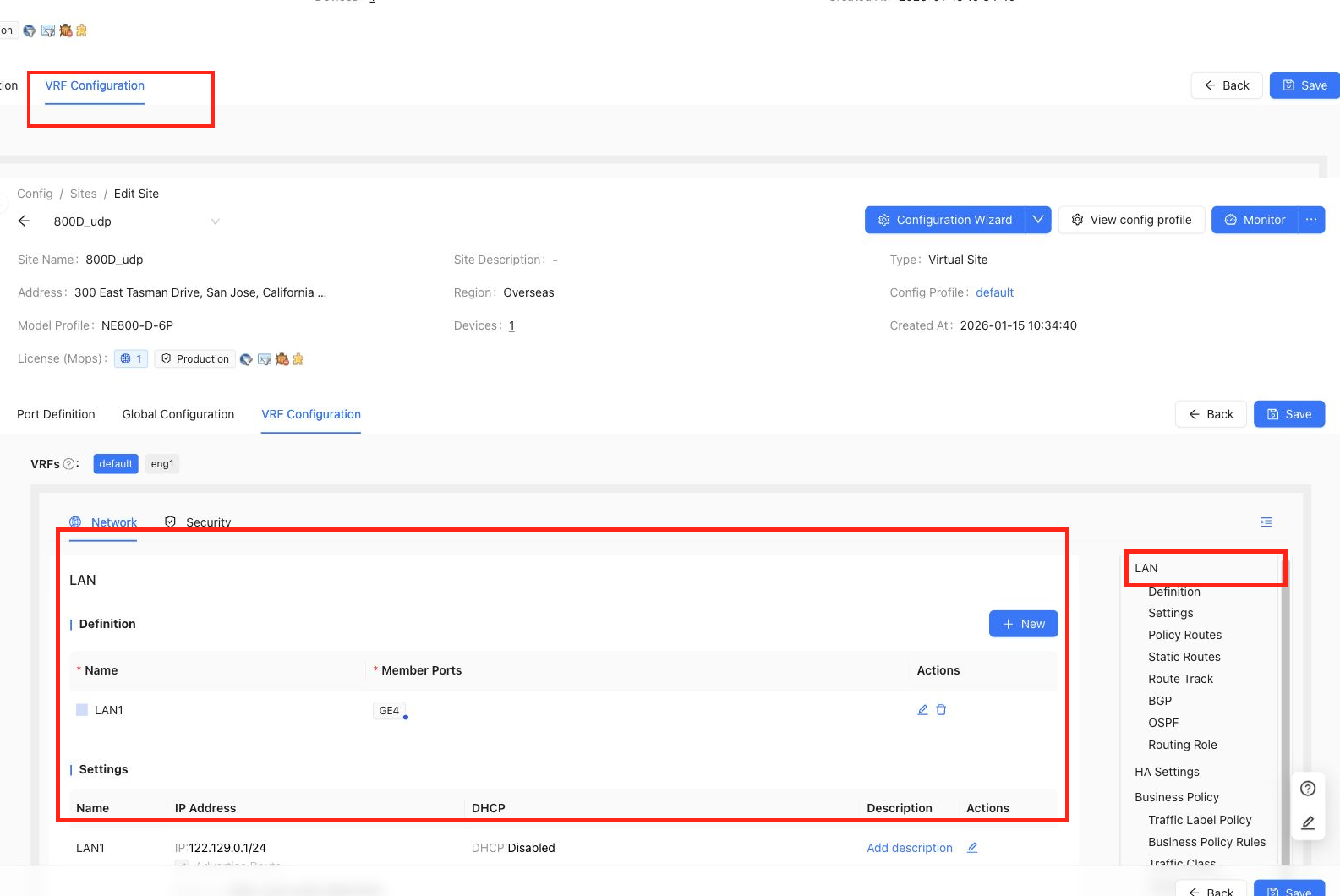Click the Production license badge
The width and height of the screenshot is (1340, 896).
[195, 358]
